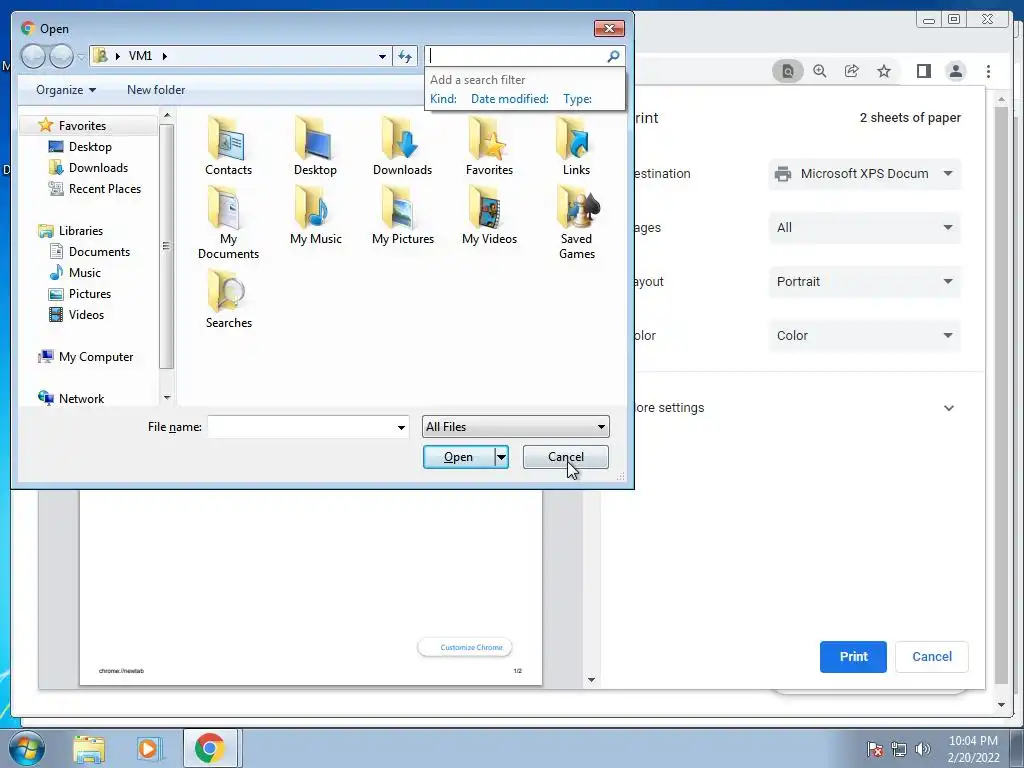Select the My Documents folder icon
Screen dimensions: 1024x768
point(227,208)
